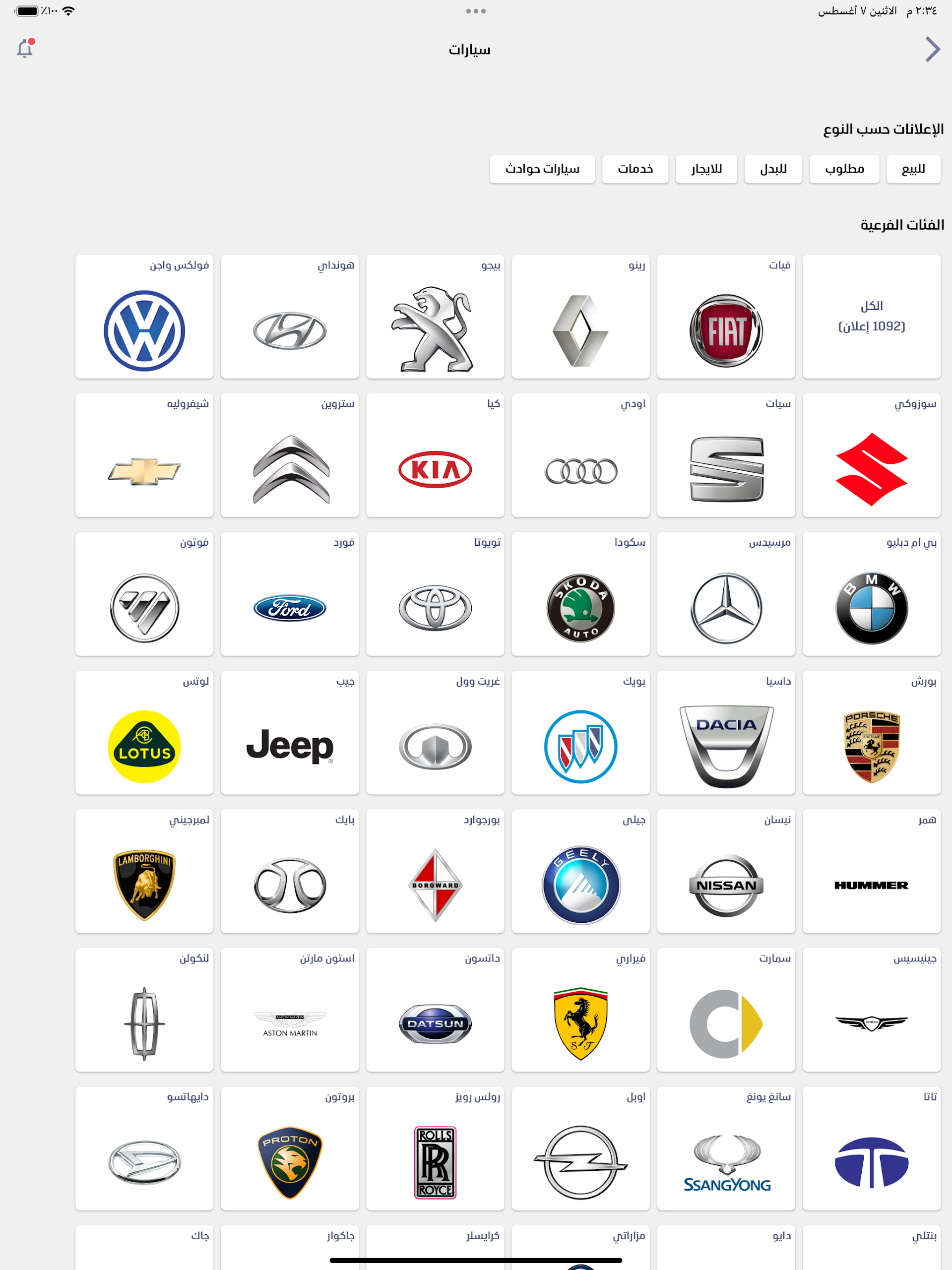Open the notifications bell icon
This screenshot has width=952, height=1270.
25,48
